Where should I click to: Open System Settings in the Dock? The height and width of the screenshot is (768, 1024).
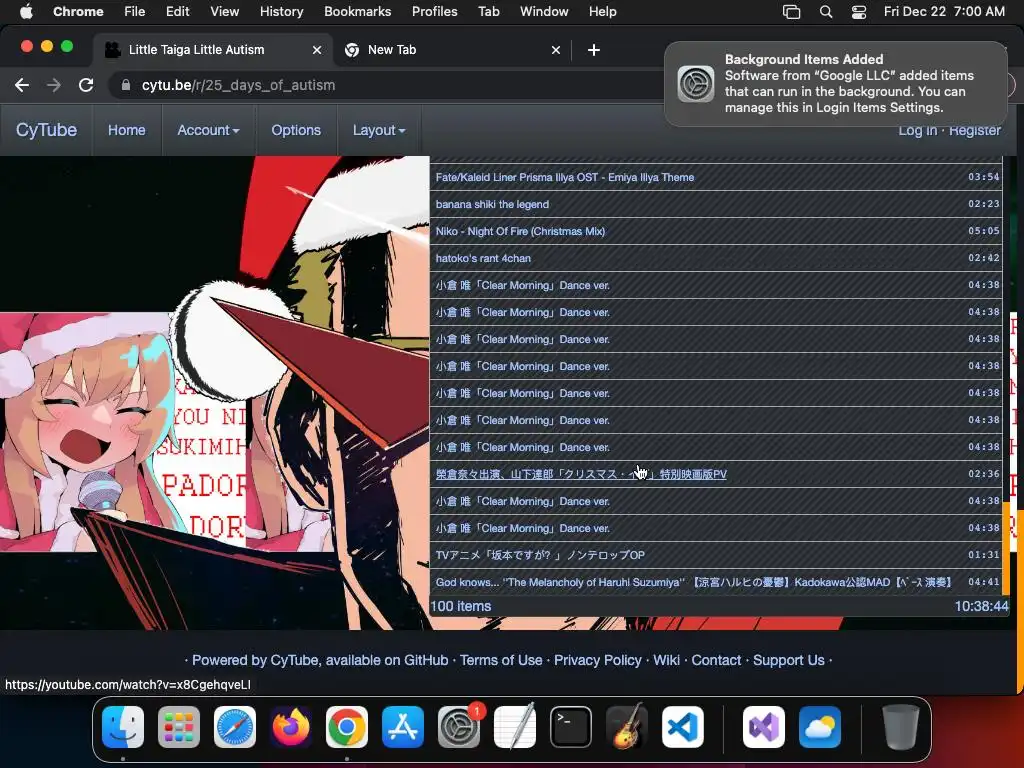[458, 727]
